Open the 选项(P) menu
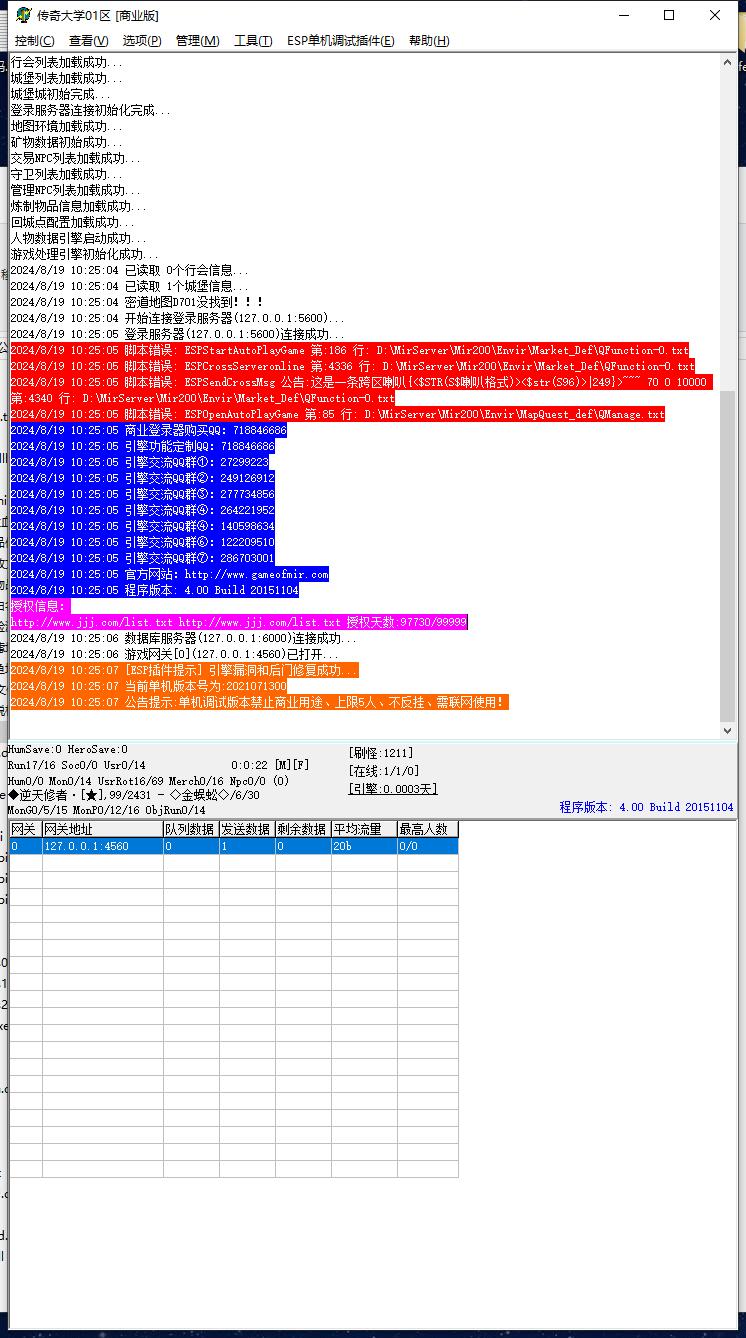This screenshot has height=1338, width=746. pos(142,41)
